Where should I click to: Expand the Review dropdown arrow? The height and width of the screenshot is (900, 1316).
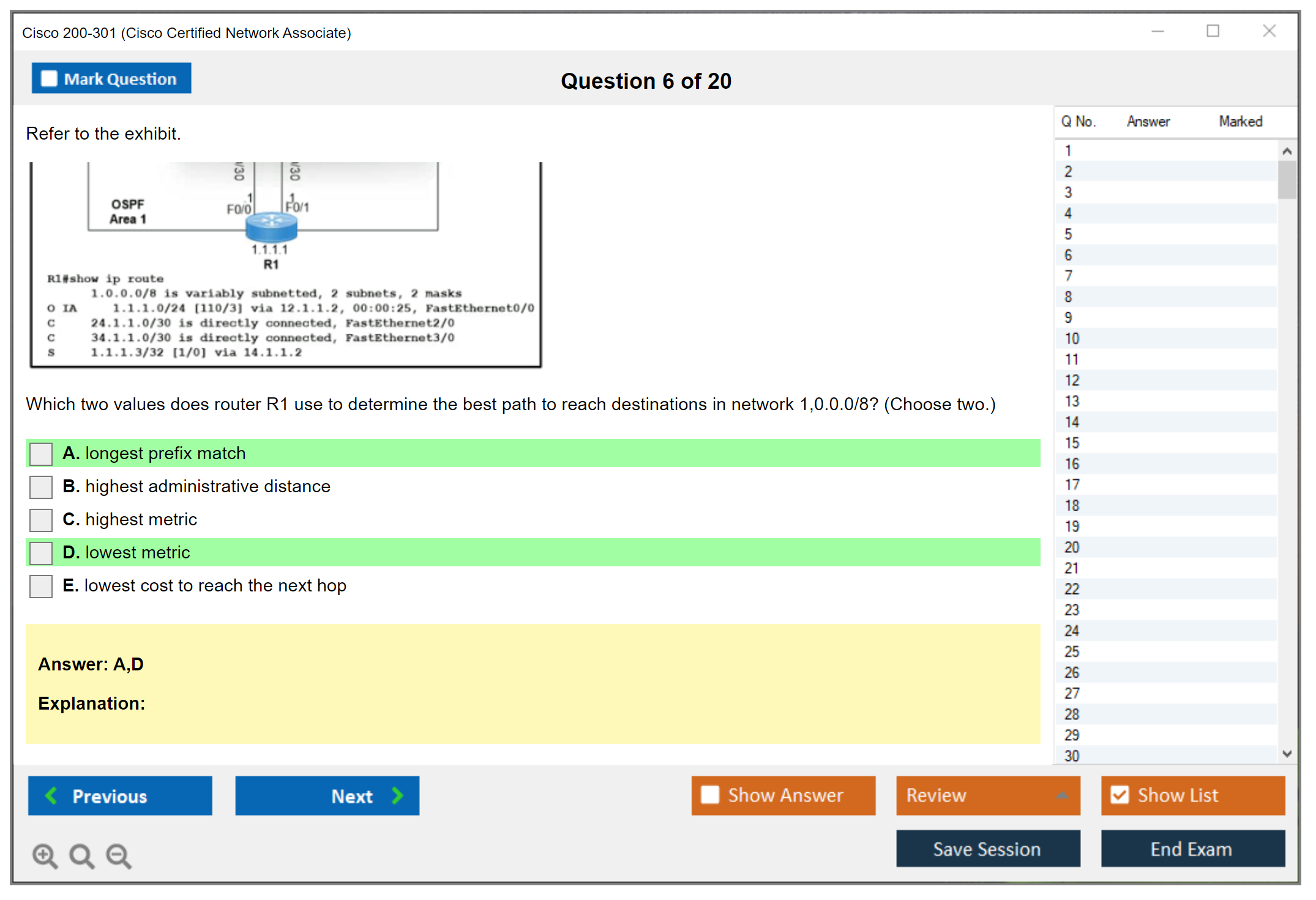click(x=1062, y=795)
